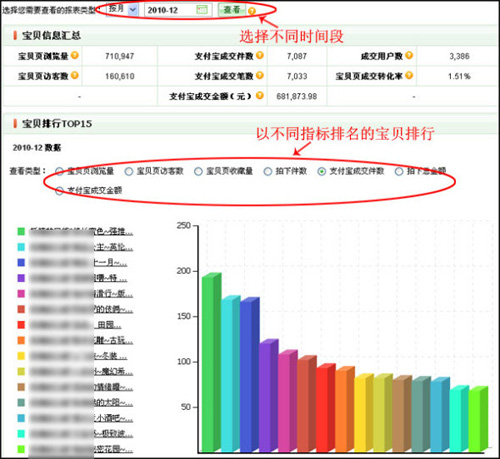500x459 pixels.
Task: Click help icon beside 支付宝成交件数 in summary table
Action: (x=260, y=55)
